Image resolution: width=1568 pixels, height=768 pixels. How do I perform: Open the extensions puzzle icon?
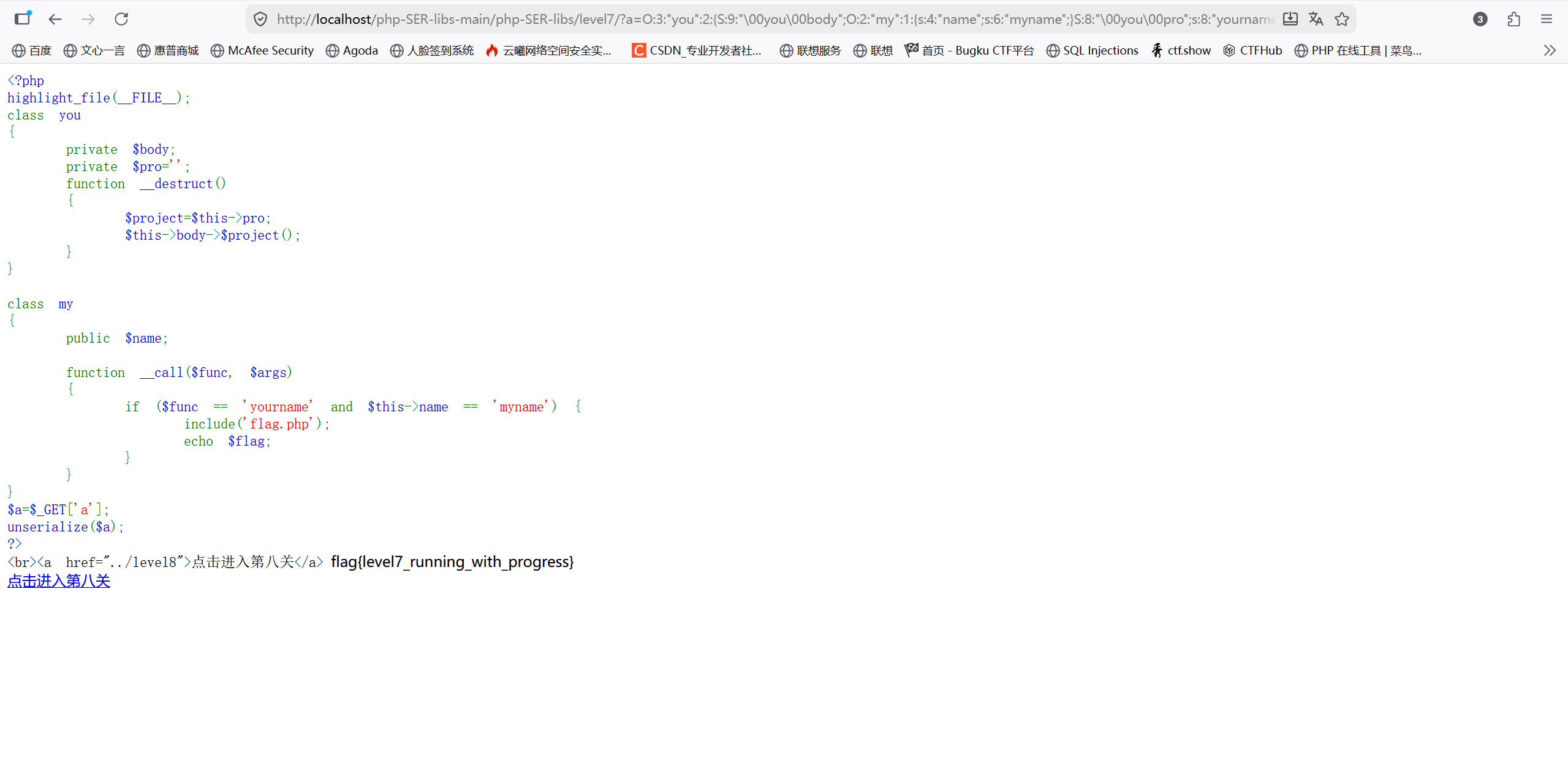point(1513,19)
